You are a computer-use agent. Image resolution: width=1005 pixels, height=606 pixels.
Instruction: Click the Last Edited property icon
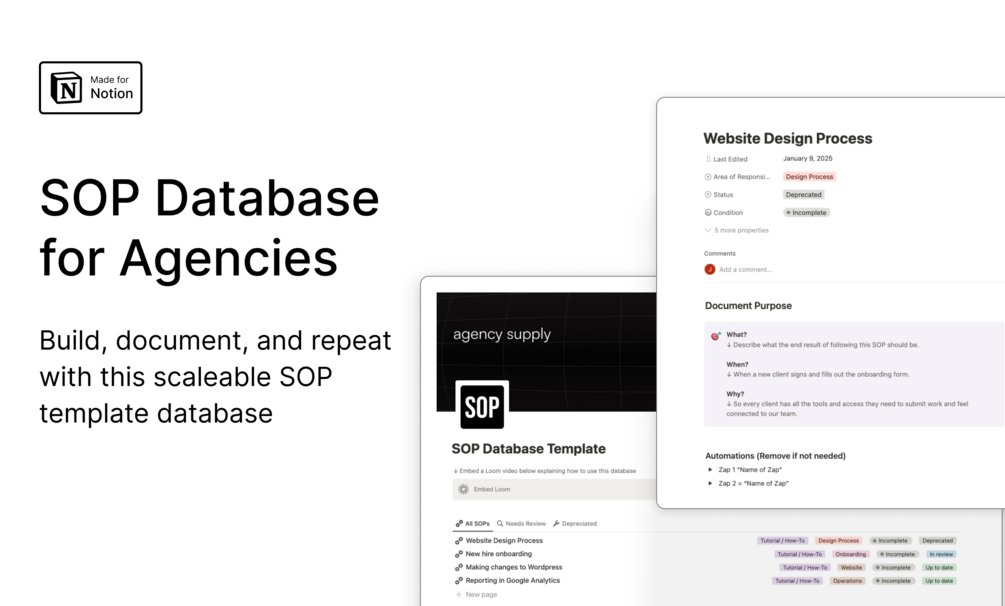point(708,159)
